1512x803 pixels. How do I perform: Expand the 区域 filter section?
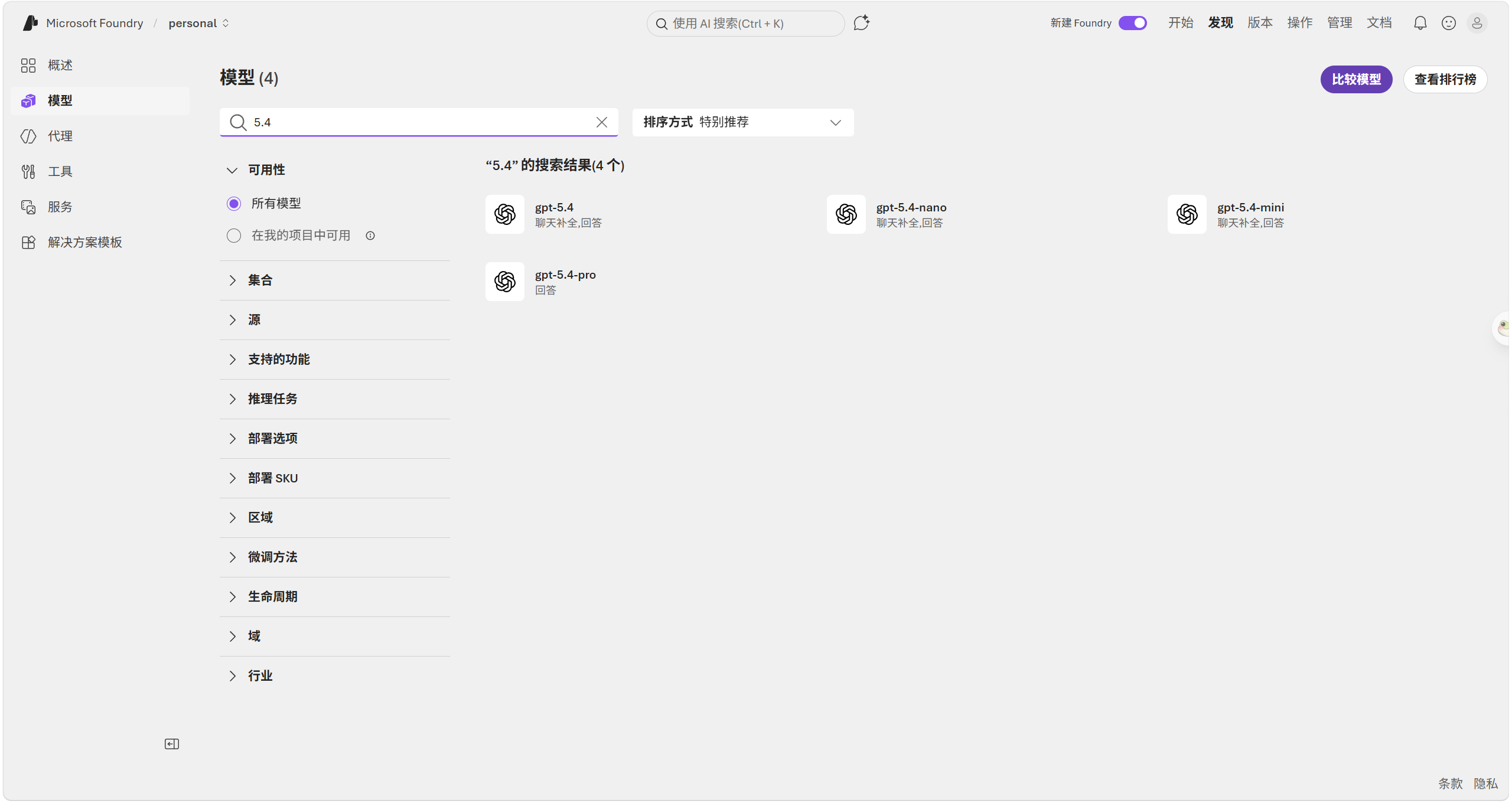pyautogui.click(x=335, y=518)
